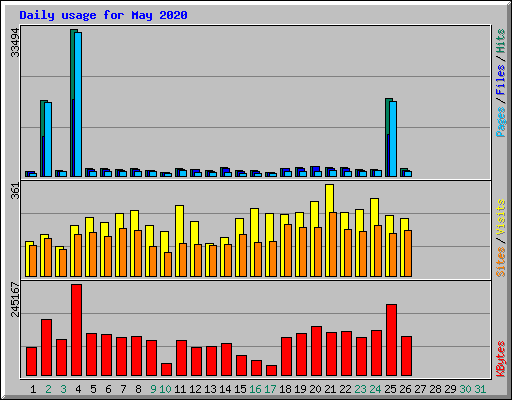The height and width of the screenshot is (400, 512).
Task: Select green day label 23 on the x-axis
Action: point(360,389)
